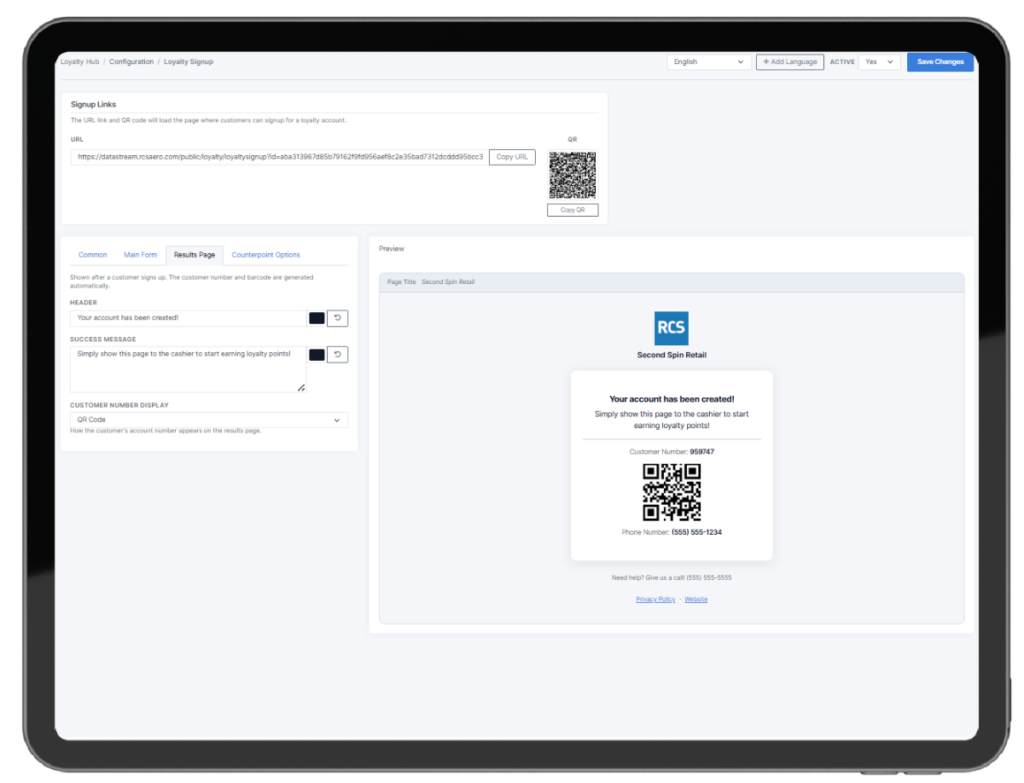The image size is (1024, 783).
Task: Click the RCS logo in preview
Action: click(x=671, y=328)
